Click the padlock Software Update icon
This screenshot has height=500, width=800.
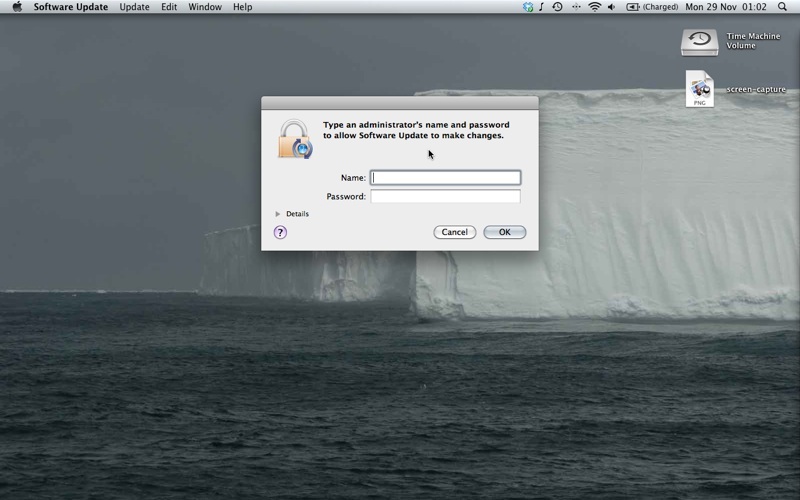pyautogui.click(x=295, y=139)
